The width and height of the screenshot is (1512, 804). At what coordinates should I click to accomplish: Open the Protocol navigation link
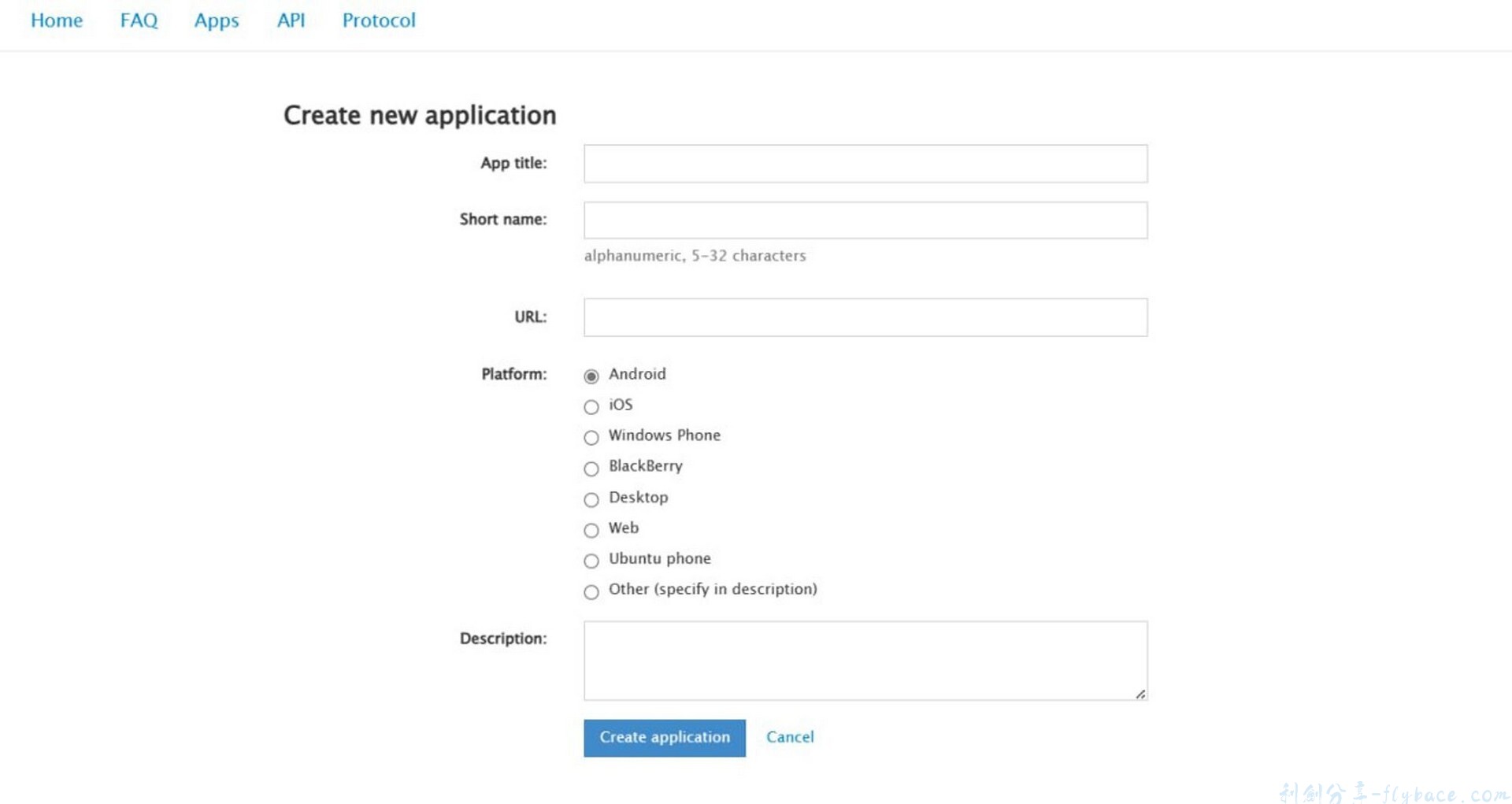(379, 20)
